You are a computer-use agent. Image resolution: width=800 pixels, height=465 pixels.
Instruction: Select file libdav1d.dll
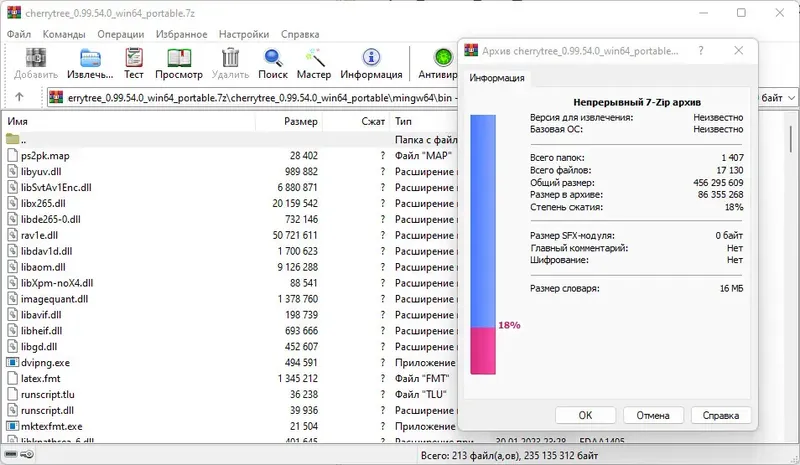tap(46, 251)
